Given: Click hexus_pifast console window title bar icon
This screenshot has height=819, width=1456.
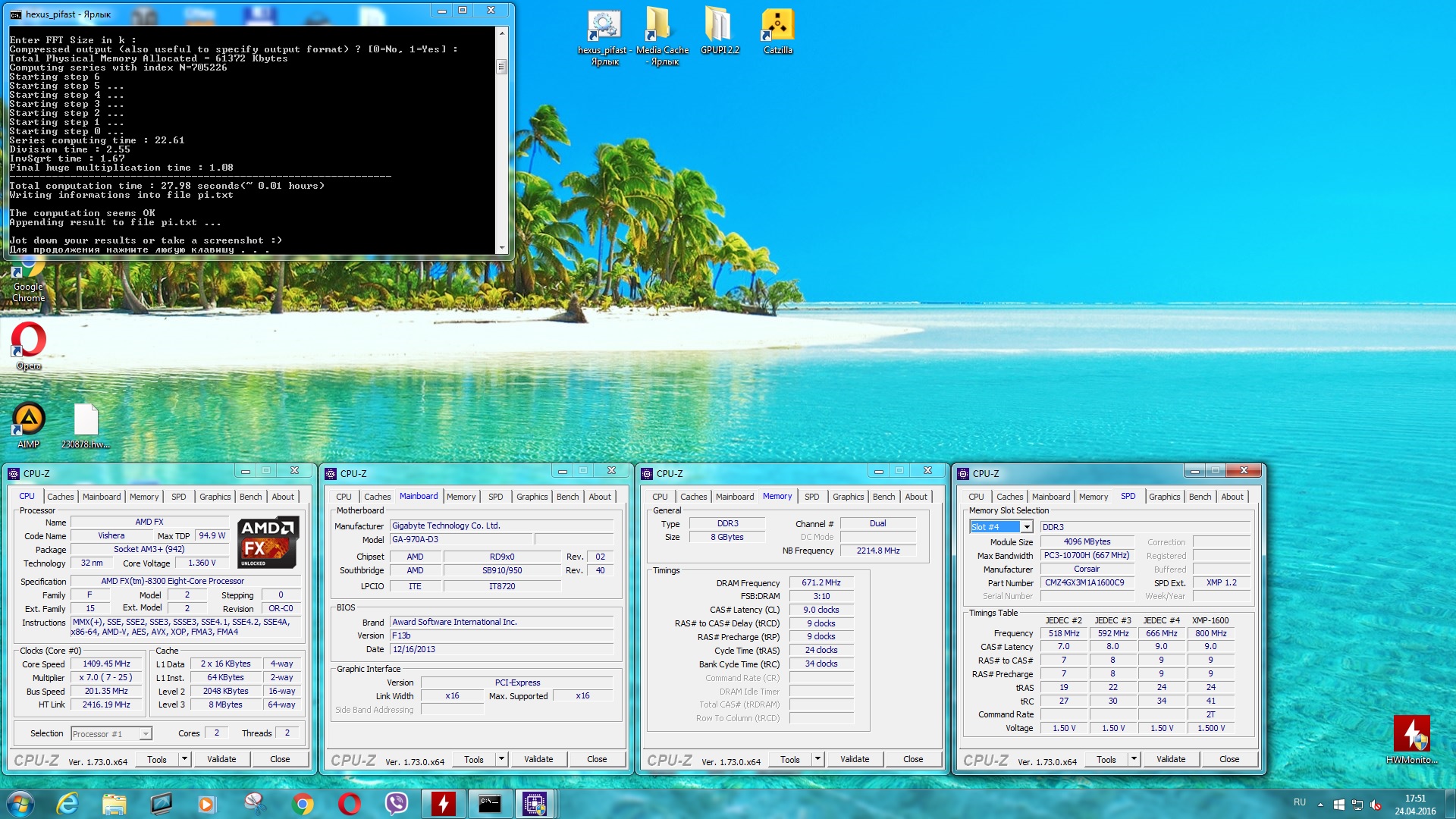Looking at the screenshot, I should tap(15, 14).
